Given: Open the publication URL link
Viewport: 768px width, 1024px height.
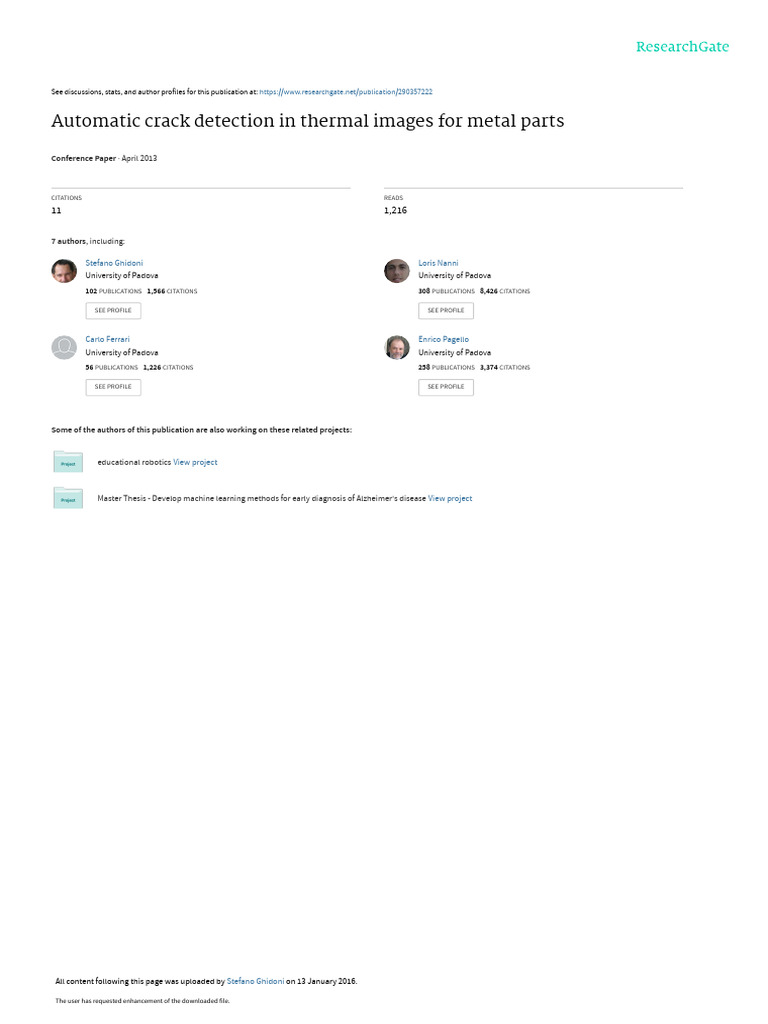Looking at the screenshot, I should [x=346, y=91].
